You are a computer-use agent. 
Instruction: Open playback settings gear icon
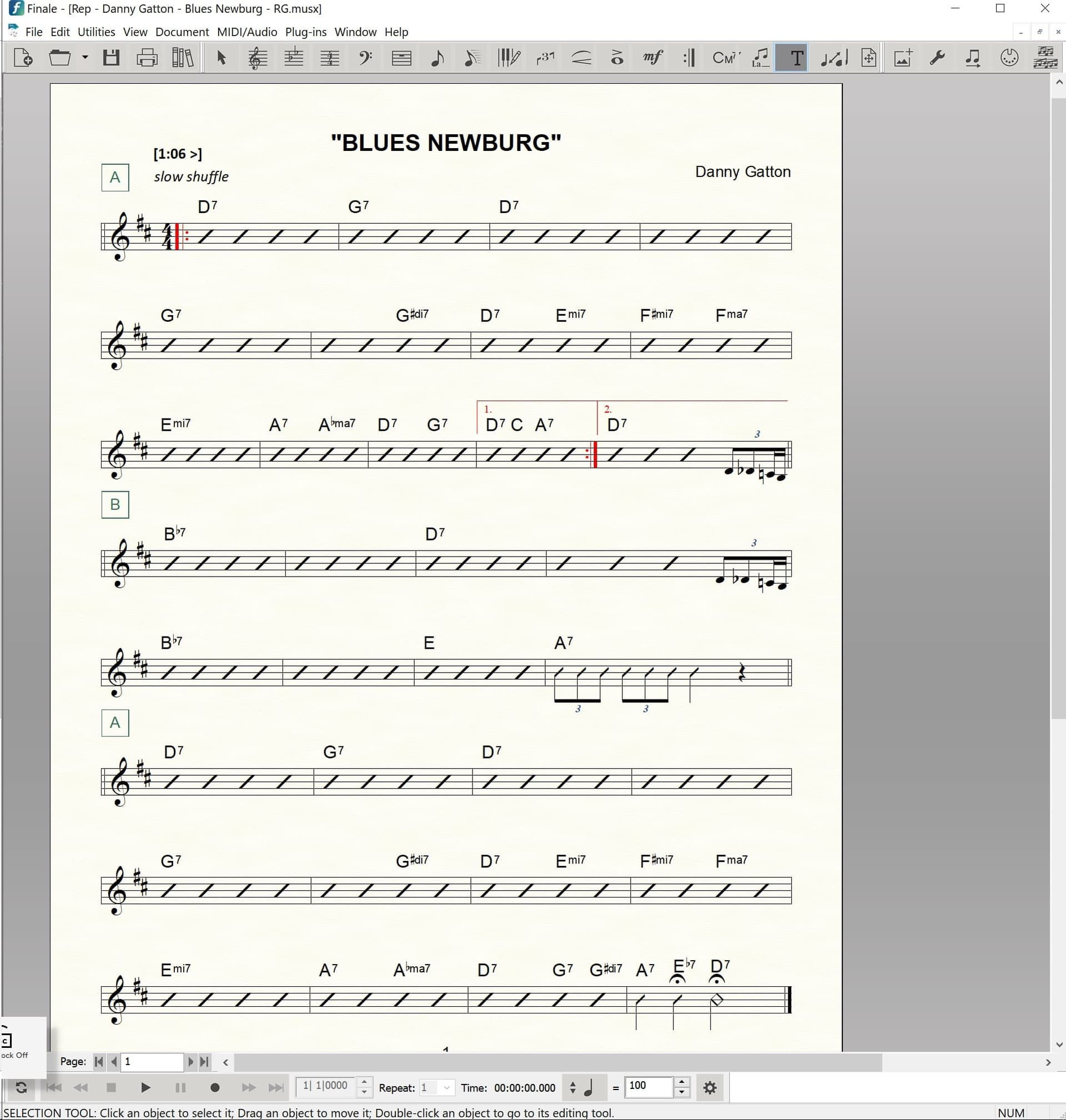point(710,1088)
